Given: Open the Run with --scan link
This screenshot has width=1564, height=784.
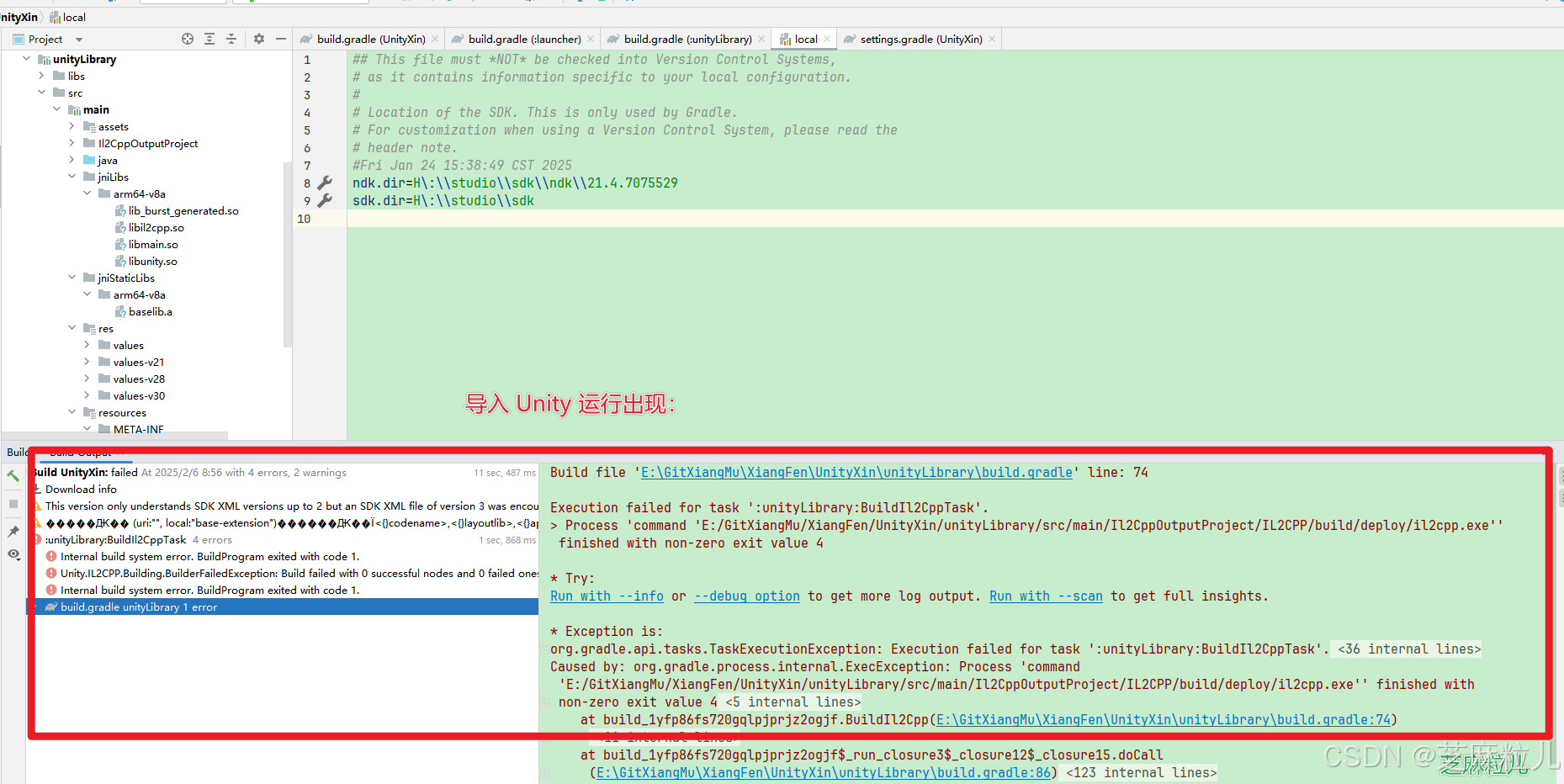Looking at the screenshot, I should coord(1046,596).
